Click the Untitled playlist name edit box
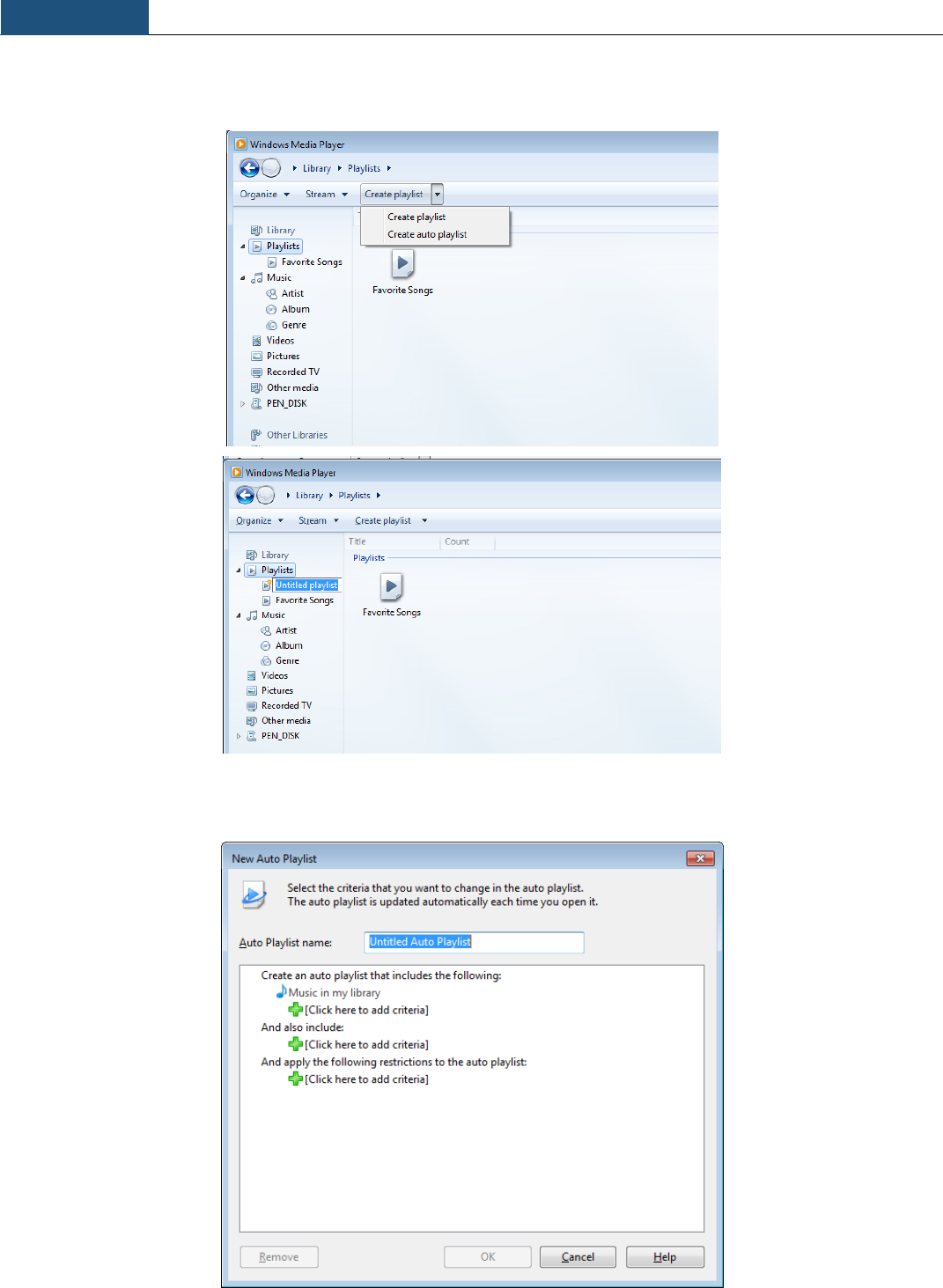 [306, 585]
